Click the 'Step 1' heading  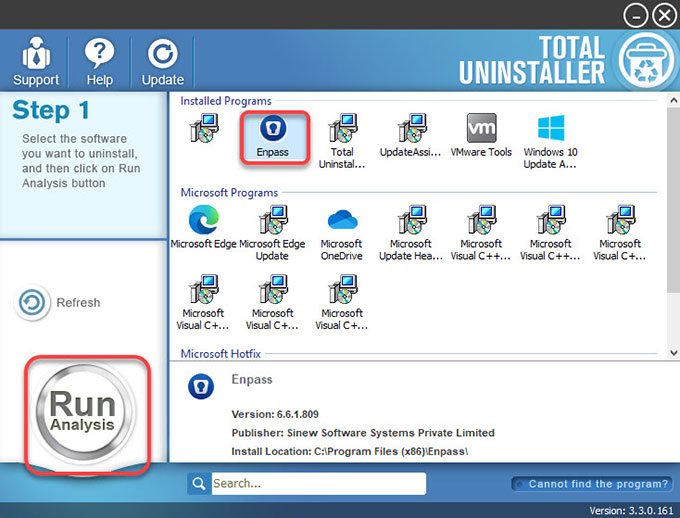tap(51, 110)
